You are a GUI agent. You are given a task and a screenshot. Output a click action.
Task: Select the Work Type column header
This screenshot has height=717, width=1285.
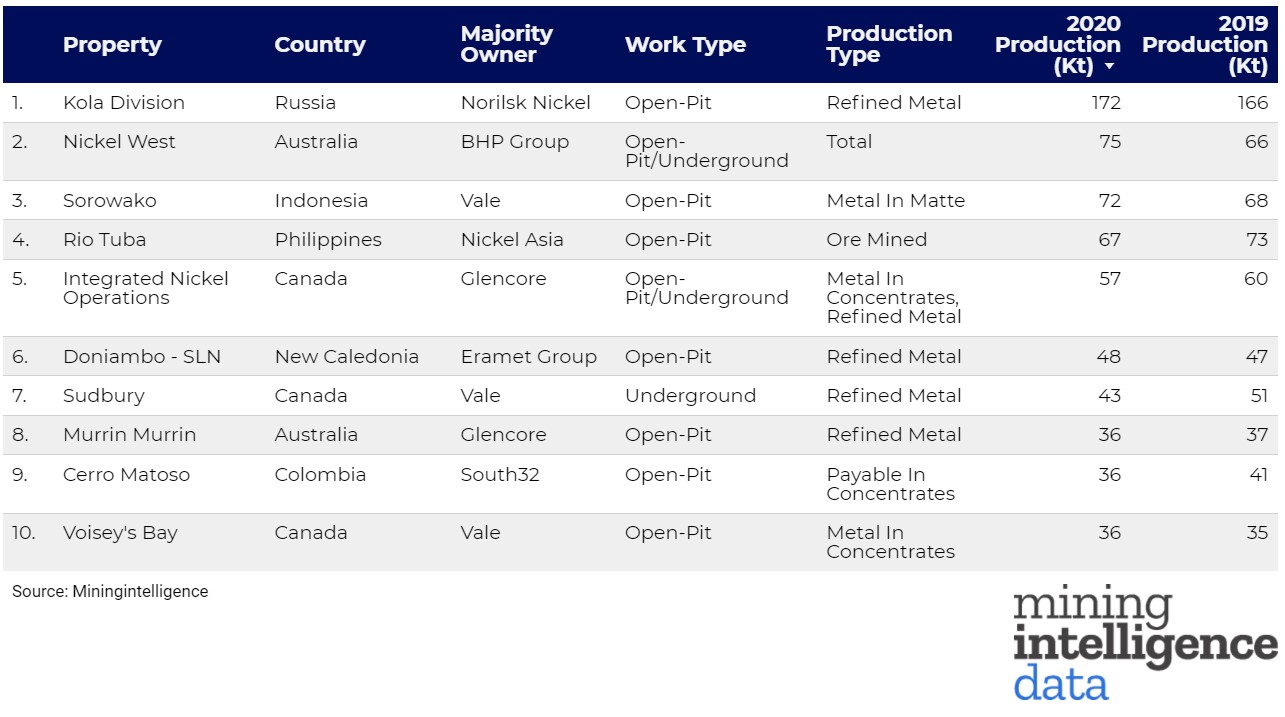coord(685,45)
